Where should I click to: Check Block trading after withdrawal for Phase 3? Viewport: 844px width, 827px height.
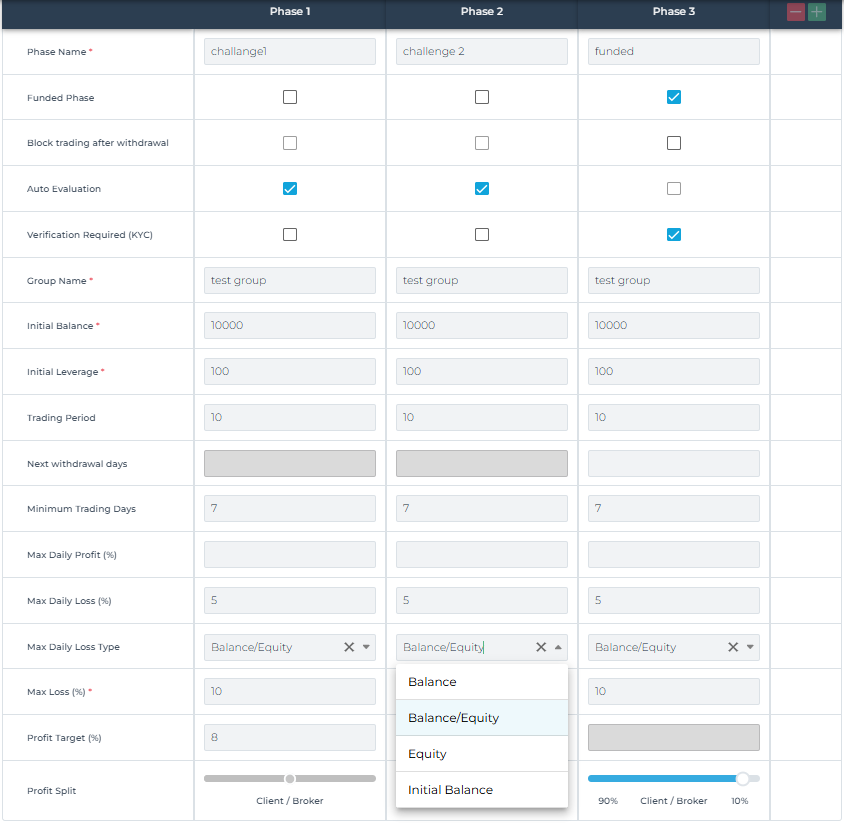click(674, 143)
